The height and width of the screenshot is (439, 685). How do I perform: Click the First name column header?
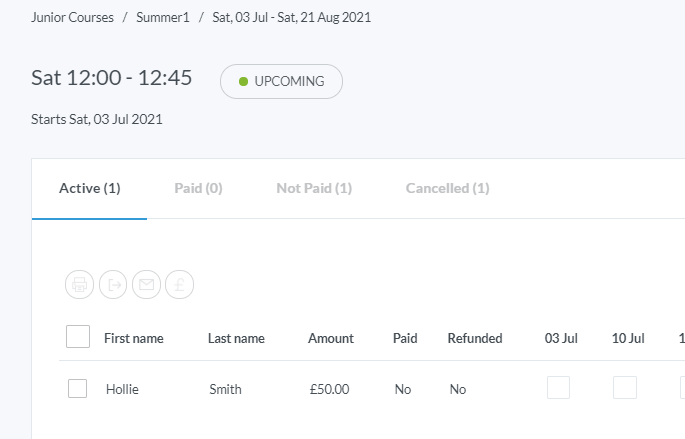pyautogui.click(x=133, y=338)
